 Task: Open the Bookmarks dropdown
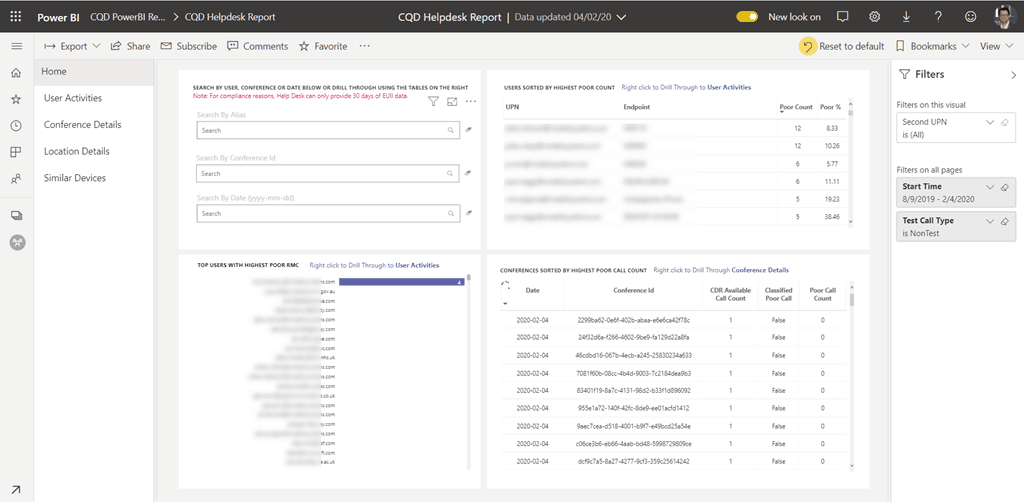[932, 46]
